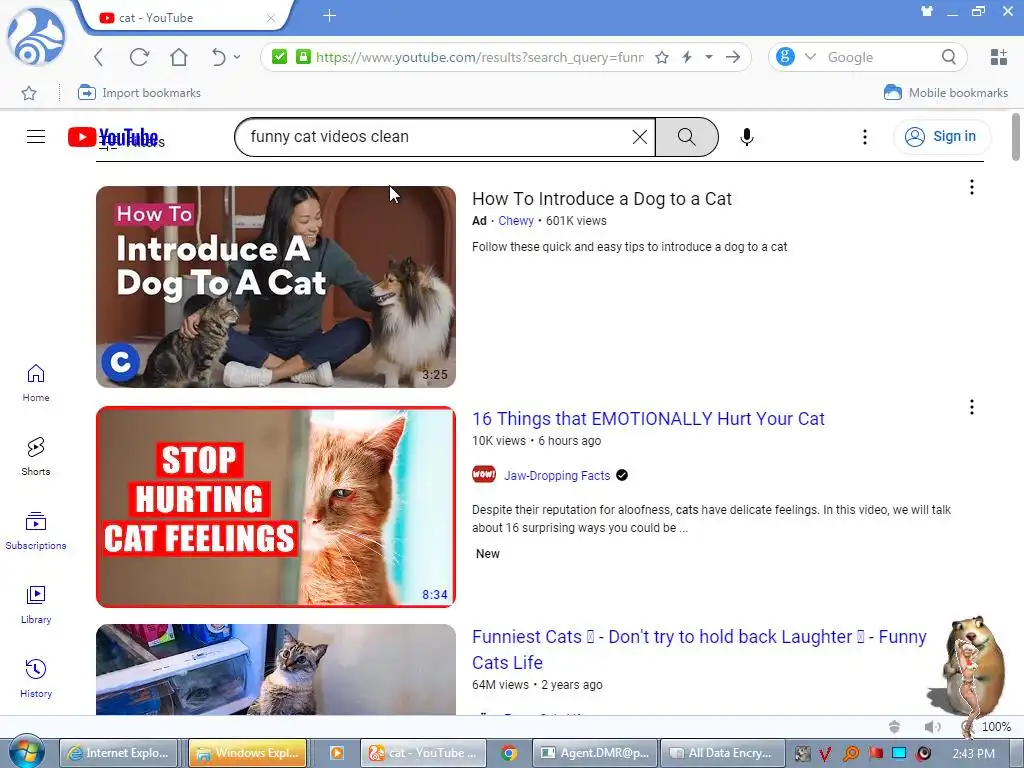The image size is (1024, 768).
Task: Open the browser extensions grid icon
Action: tap(999, 57)
